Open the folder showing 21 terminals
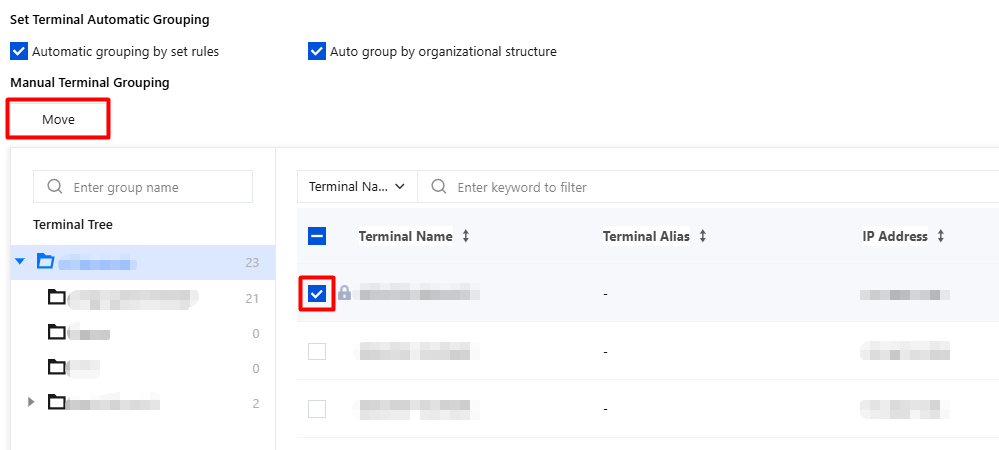 coord(57,297)
